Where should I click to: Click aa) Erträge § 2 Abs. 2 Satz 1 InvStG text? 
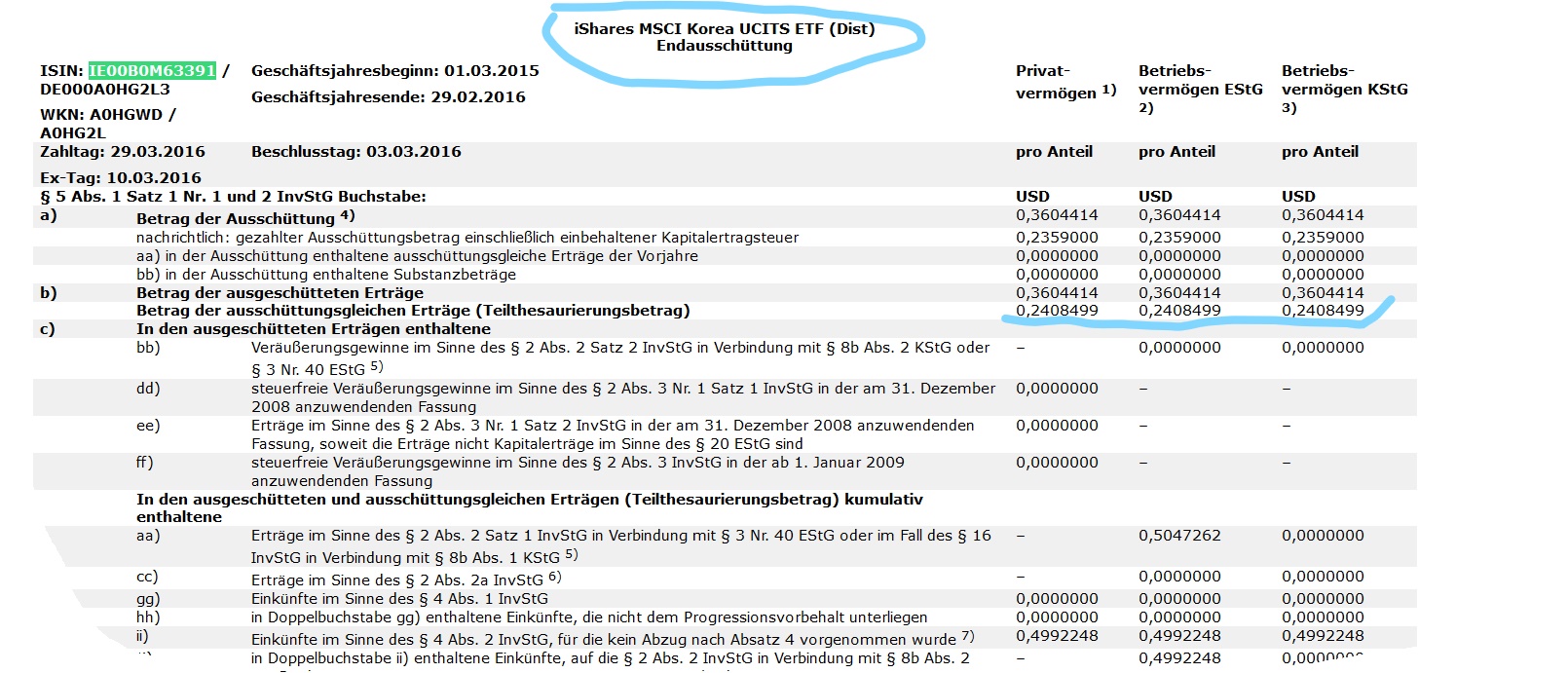(x=621, y=546)
